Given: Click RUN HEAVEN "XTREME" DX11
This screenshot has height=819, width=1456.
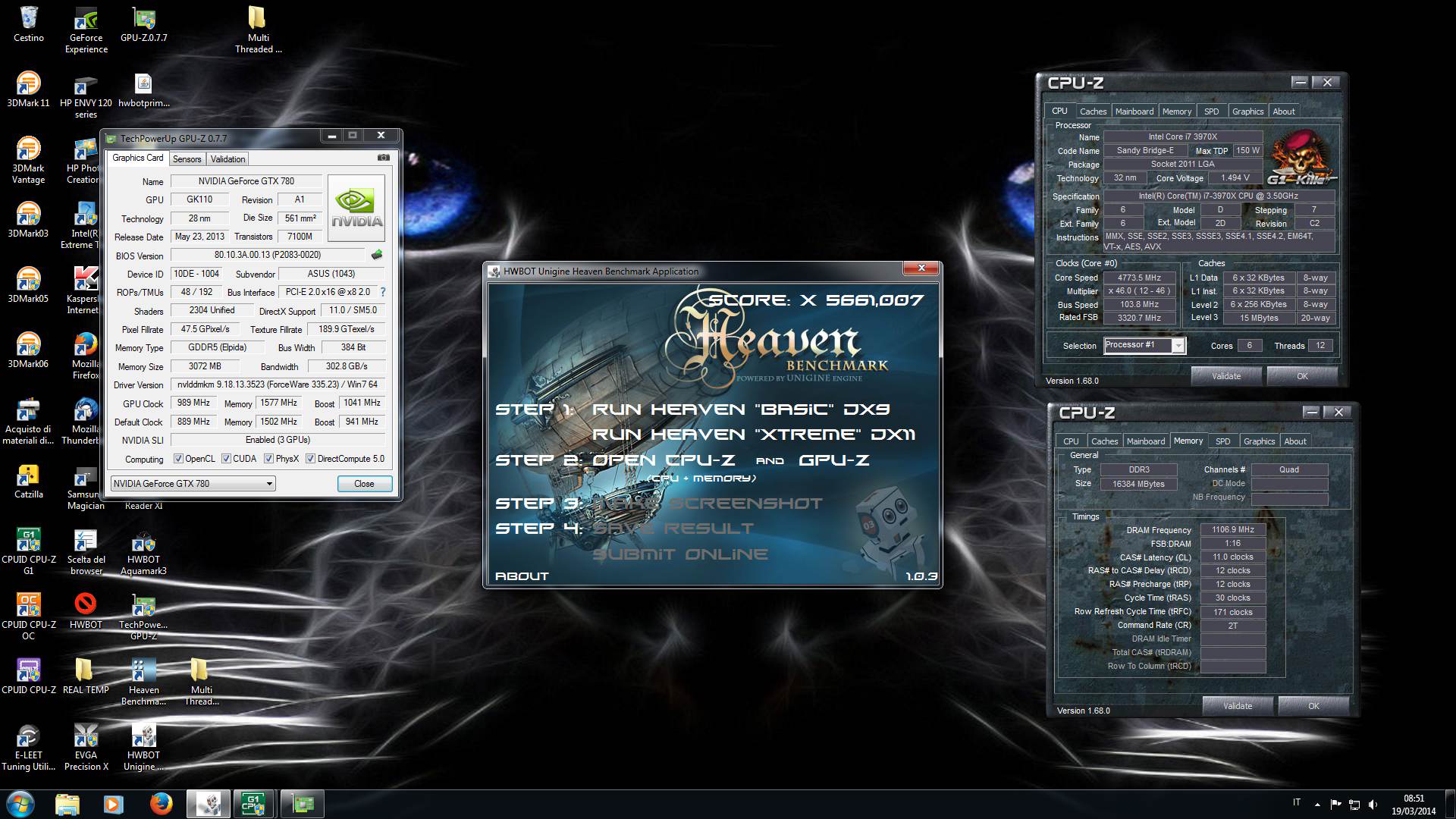Looking at the screenshot, I should [x=754, y=435].
